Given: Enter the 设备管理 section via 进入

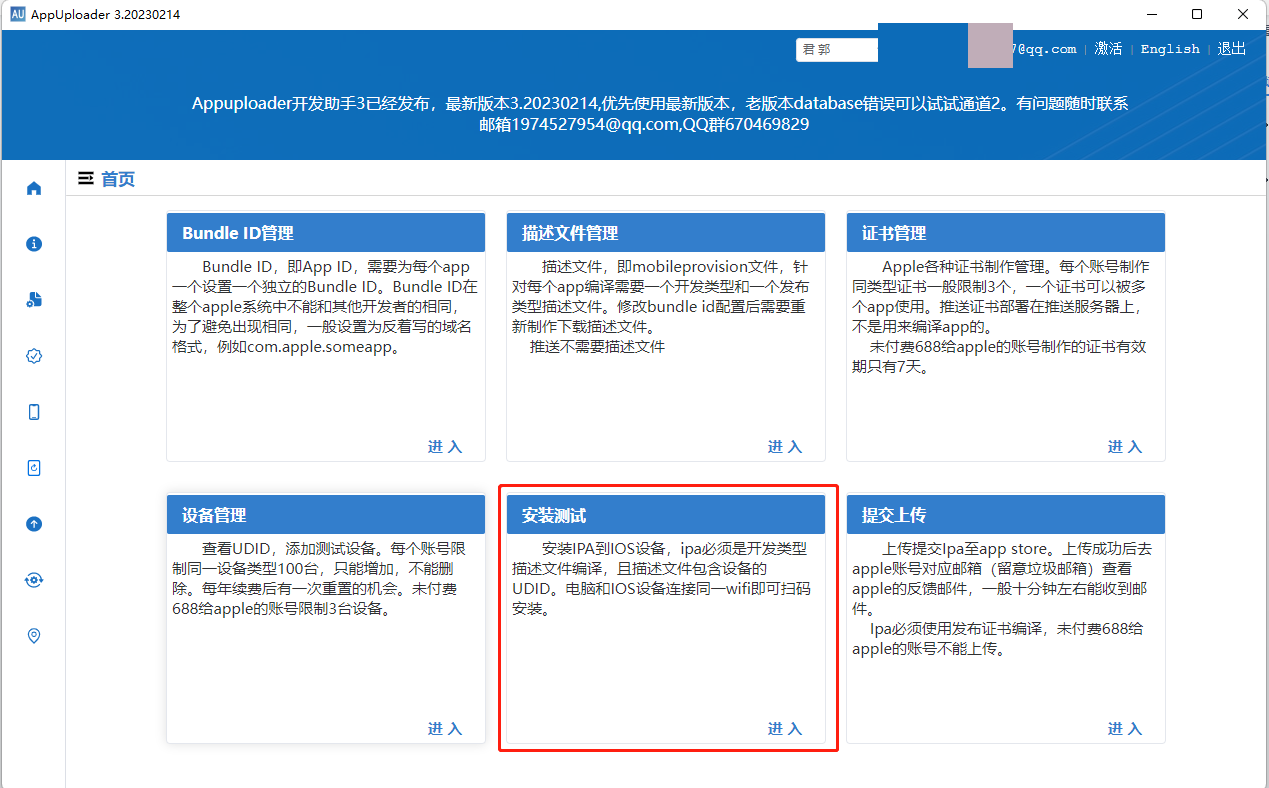Looking at the screenshot, I should [445, 729].
